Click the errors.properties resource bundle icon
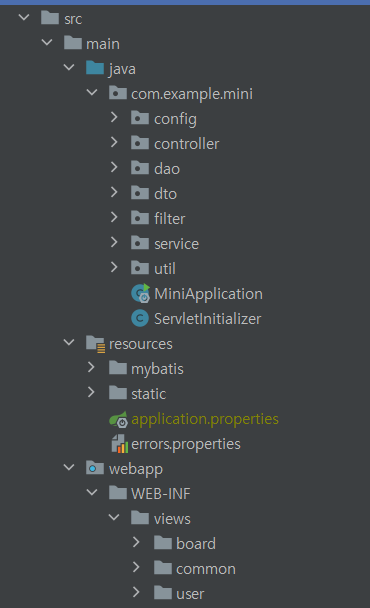This screenshot has width=370, height=608. point(119,444)
